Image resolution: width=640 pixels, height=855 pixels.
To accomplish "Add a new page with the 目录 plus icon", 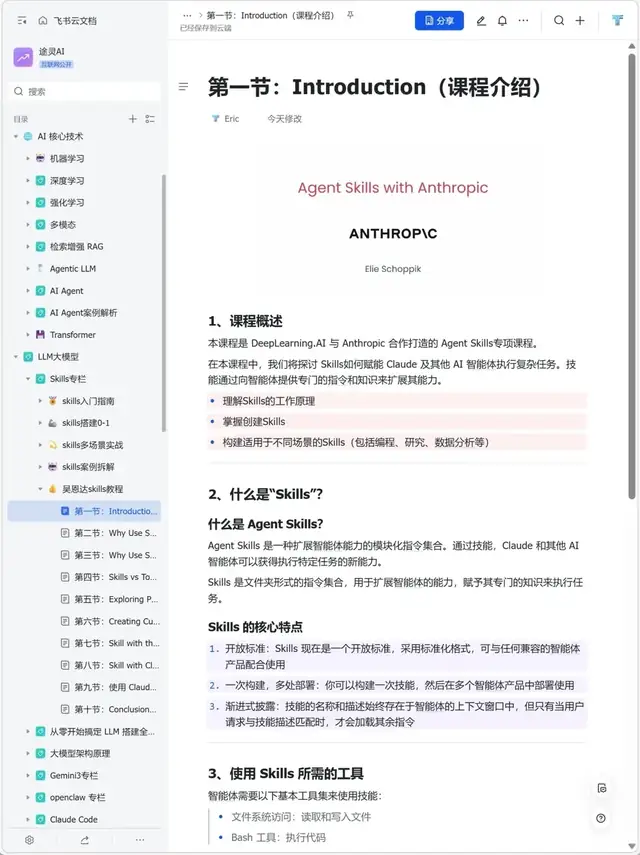I will click(132, 119).
